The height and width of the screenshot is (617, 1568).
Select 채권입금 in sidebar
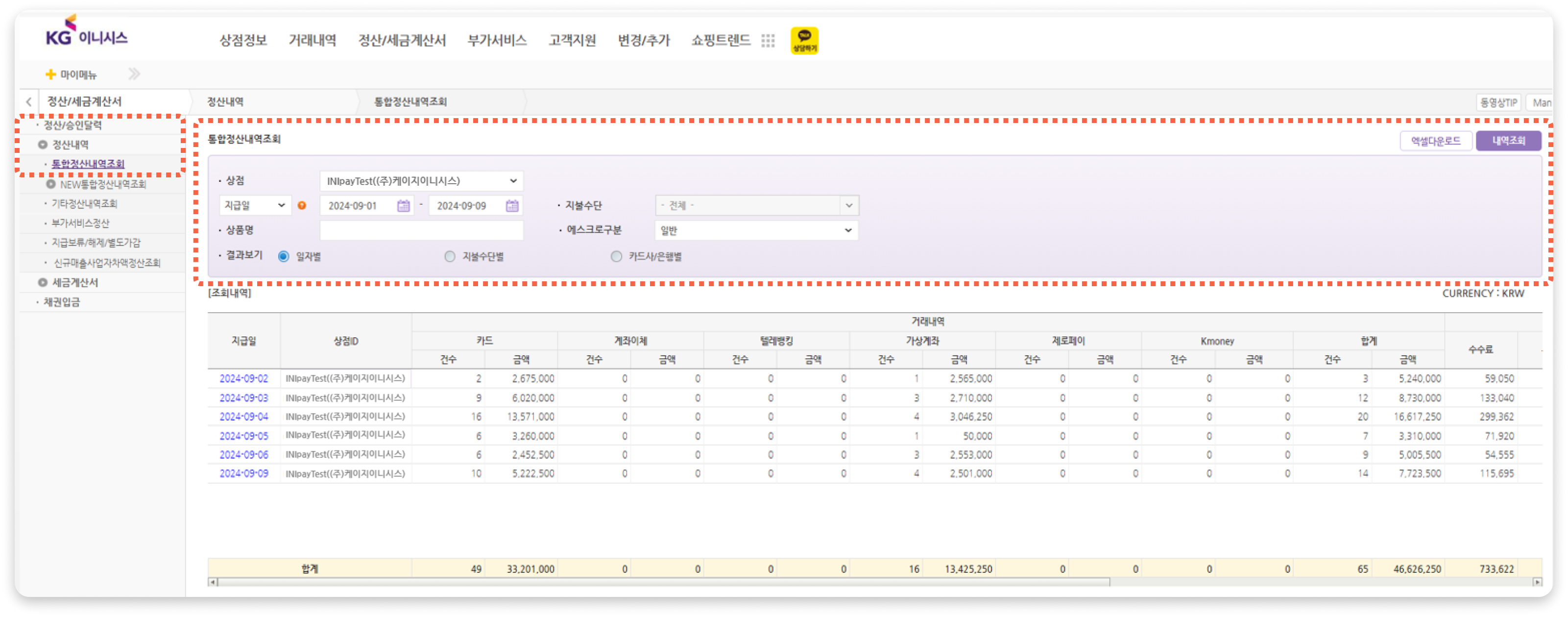click(x=62, y=302)
